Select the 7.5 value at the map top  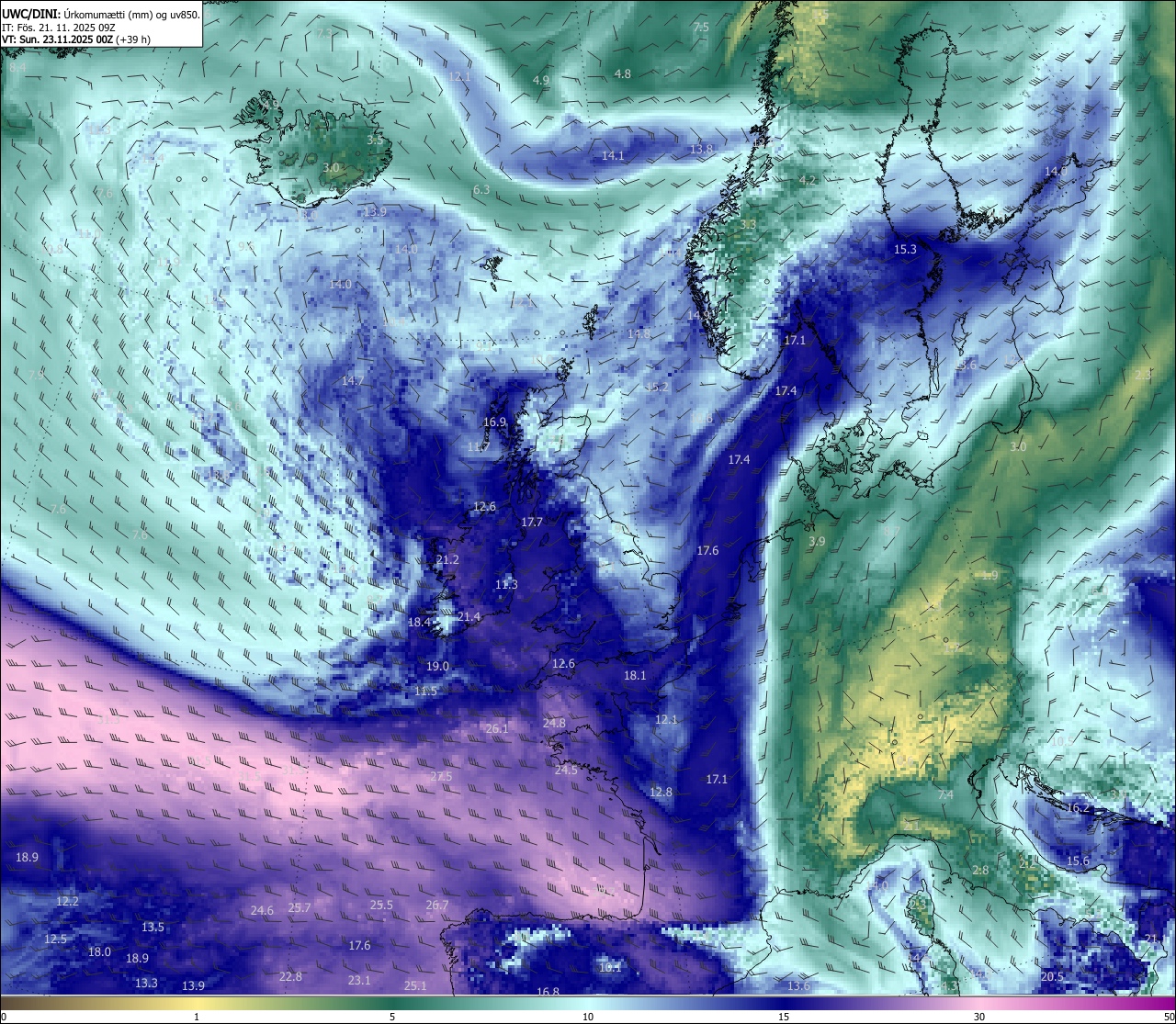701,28
